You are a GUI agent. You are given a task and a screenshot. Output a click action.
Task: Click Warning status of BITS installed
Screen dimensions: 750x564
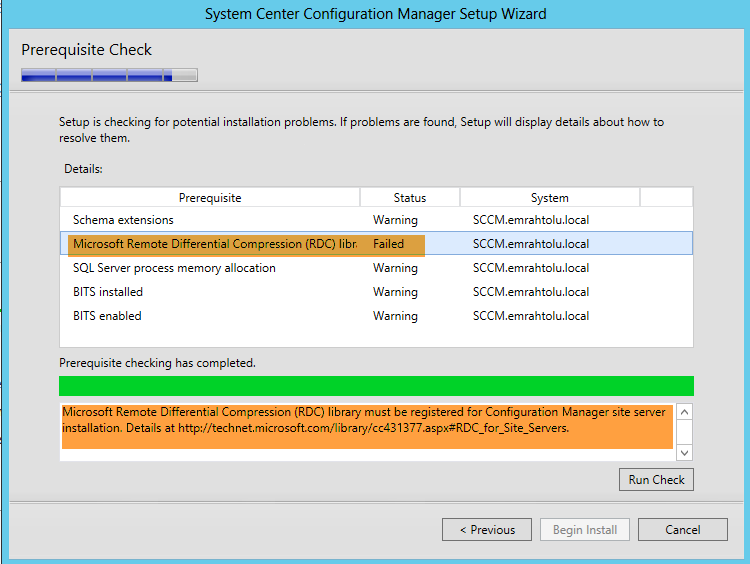point(395,292)
